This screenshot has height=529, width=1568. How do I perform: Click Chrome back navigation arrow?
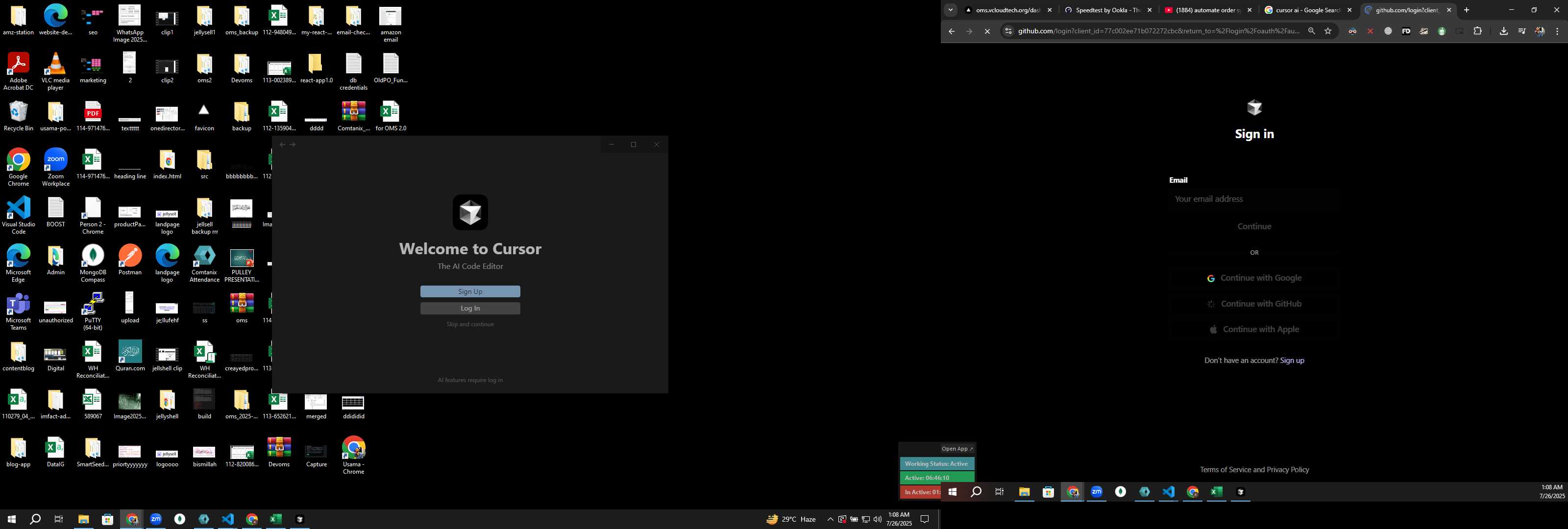coord(952,32)
